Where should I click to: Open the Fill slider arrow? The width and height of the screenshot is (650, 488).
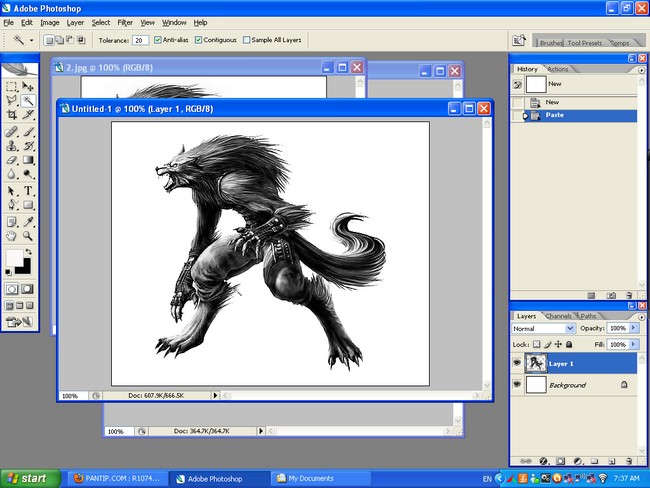tap(634, 344)
